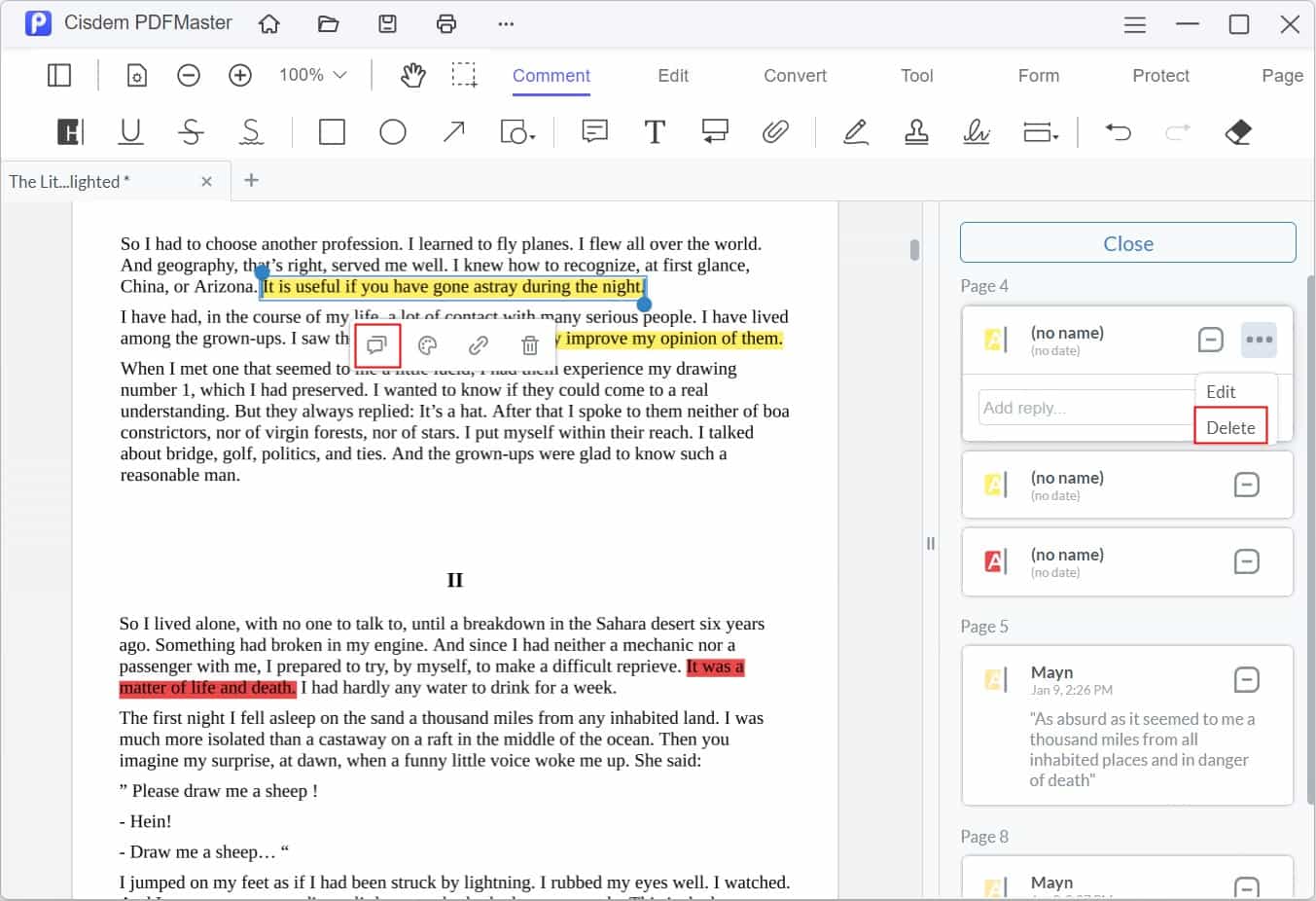
Task: Choose the Stamp tool
Action: (915, 131)
